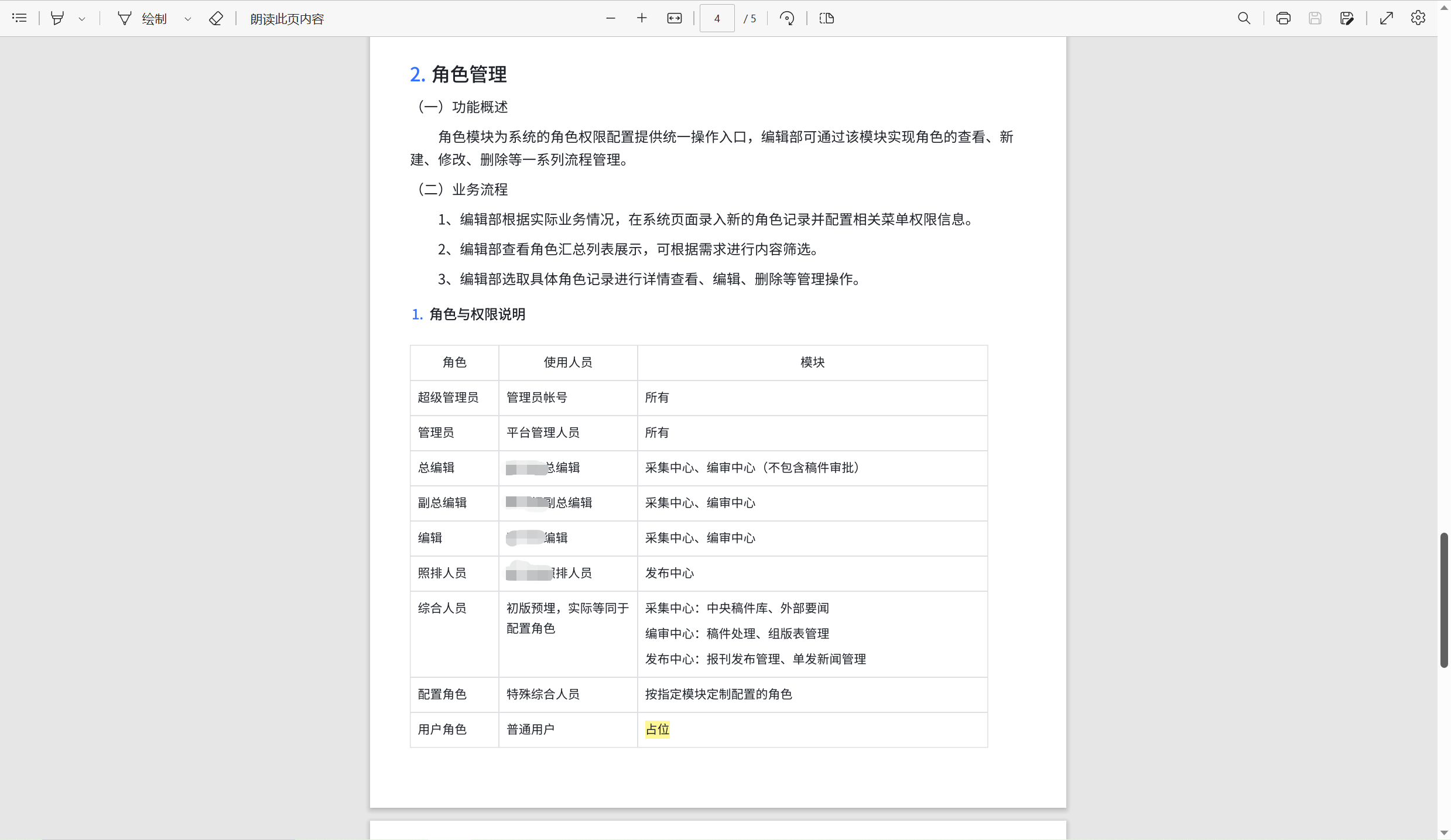Click the 配置角色 role cell
The width and height of the screenshot is (1451, 840).
(x=454, y=694)
